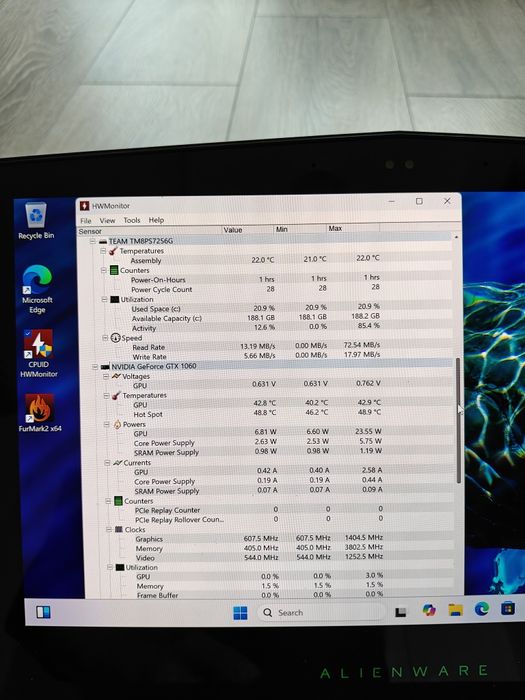
Task: Launch the FurMark2 x64 desktop shortcut
Action: (40, 413)
